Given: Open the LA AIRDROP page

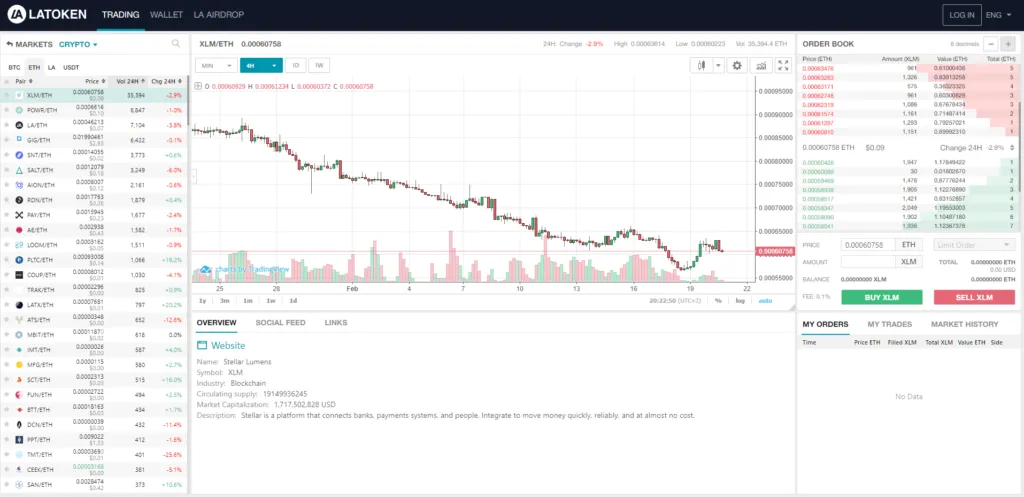Looking at the screenshot, I should pyautogui.click(x=221, y=14).
